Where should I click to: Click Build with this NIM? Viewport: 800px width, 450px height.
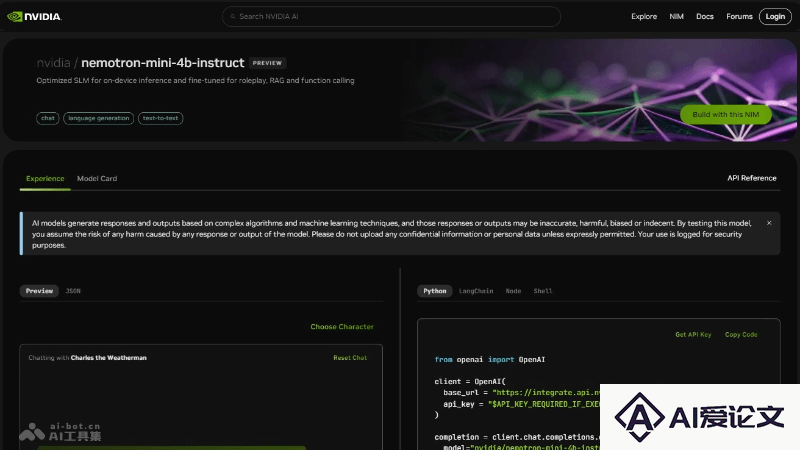(x=726, y=114)
